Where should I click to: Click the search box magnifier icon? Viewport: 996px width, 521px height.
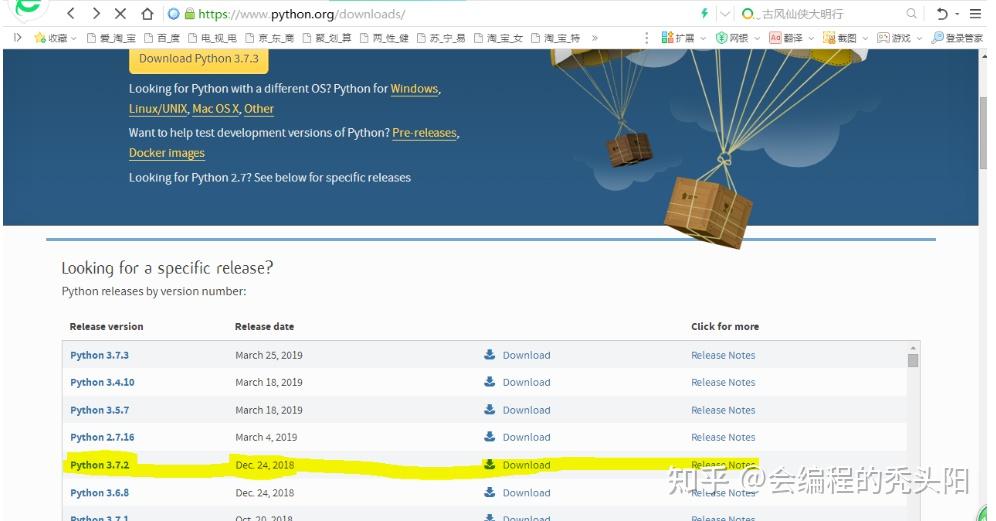912,13
